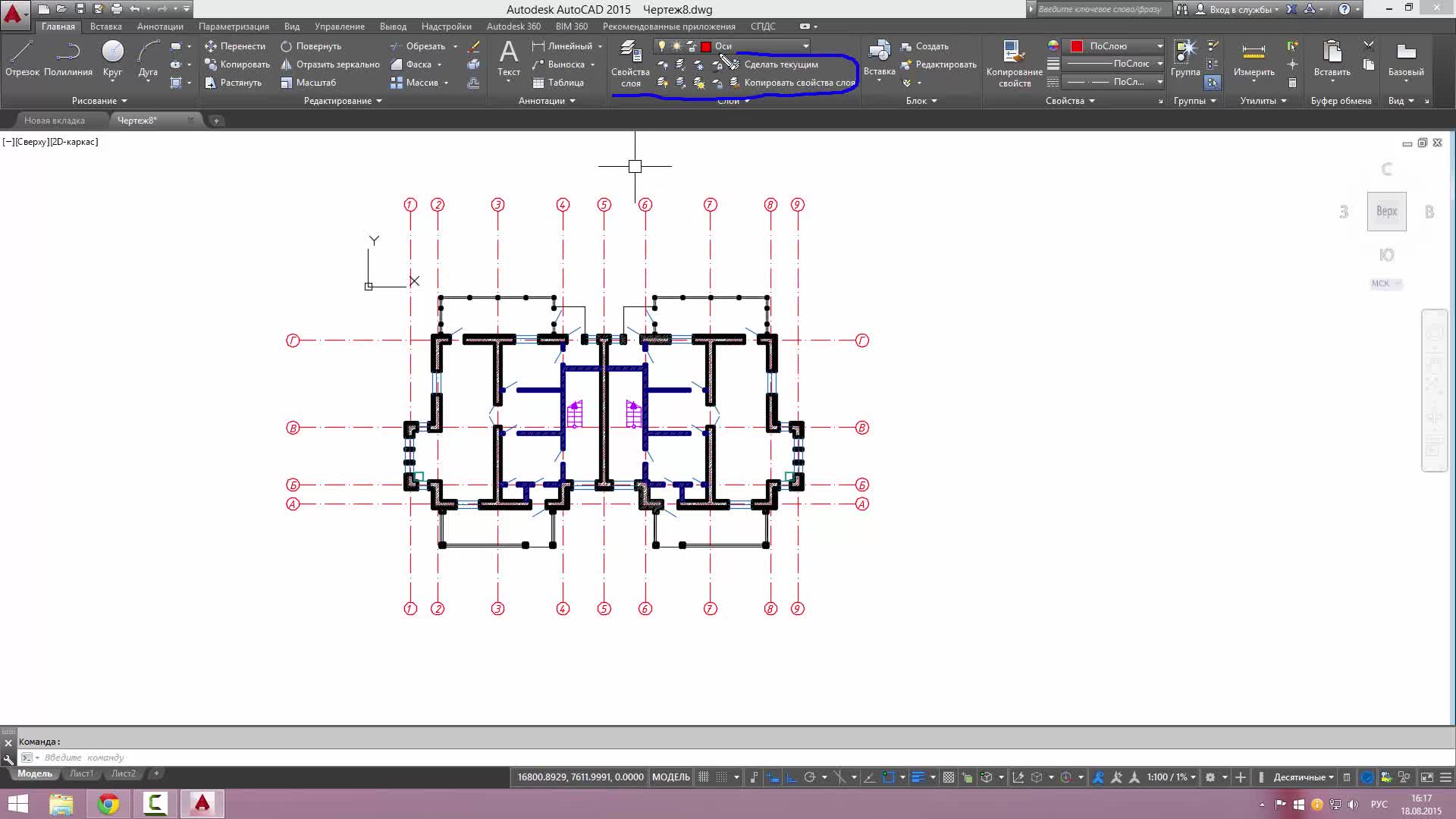Toggle the МОДЕЛЬ model space button
The height and width of the screenshot is (819, 1456).
click(671, 777)
